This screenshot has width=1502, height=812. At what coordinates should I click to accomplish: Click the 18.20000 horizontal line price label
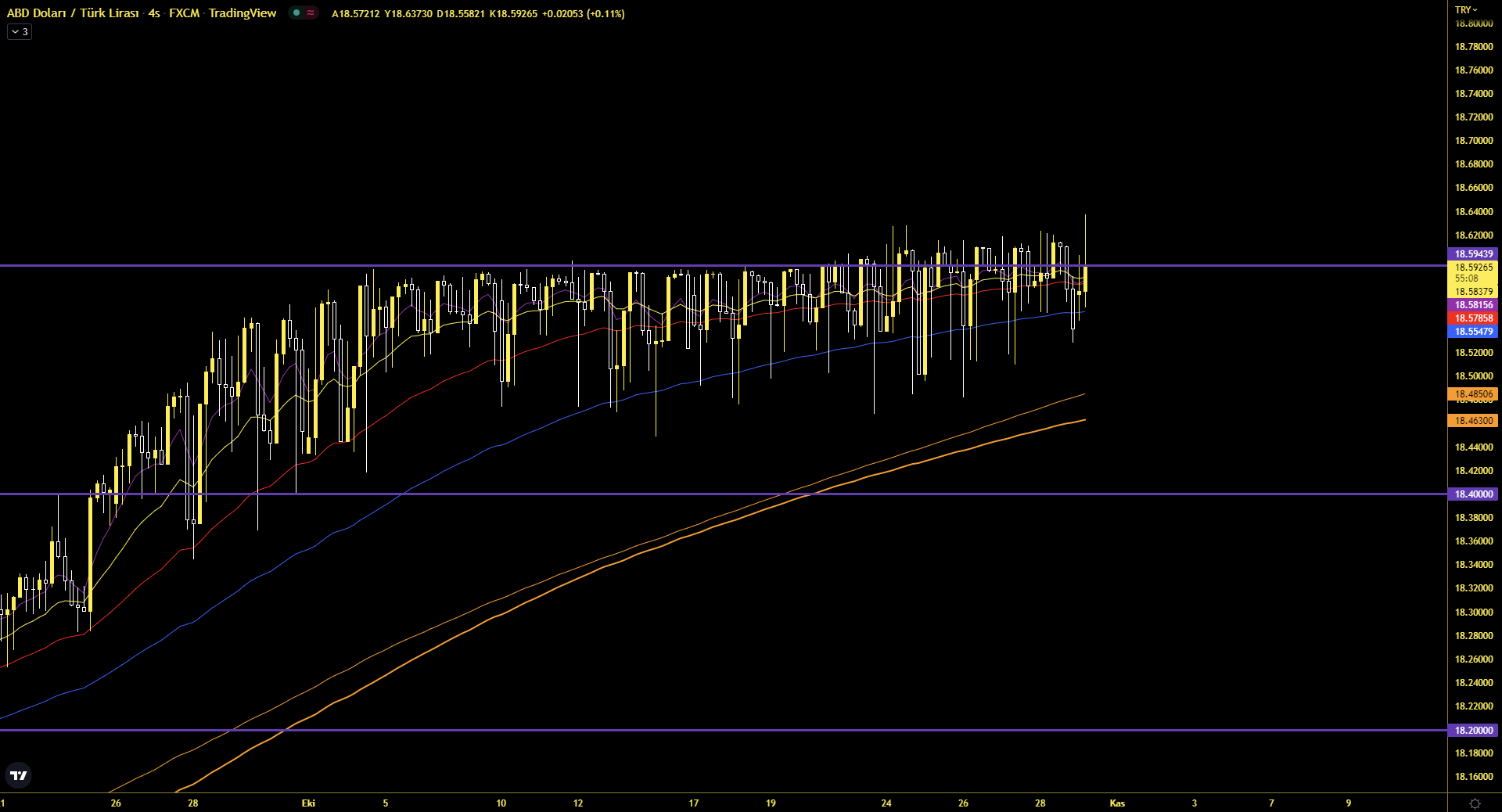click(x=1473, y=731)
